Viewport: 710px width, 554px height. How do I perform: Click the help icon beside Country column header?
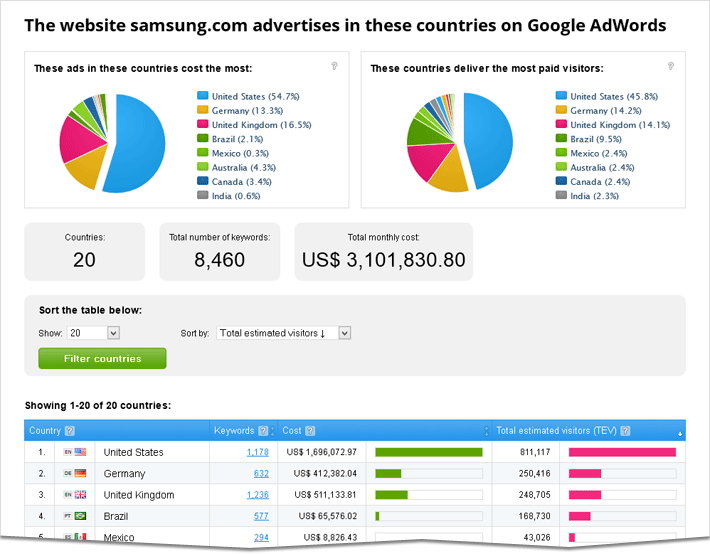point(70,431)
